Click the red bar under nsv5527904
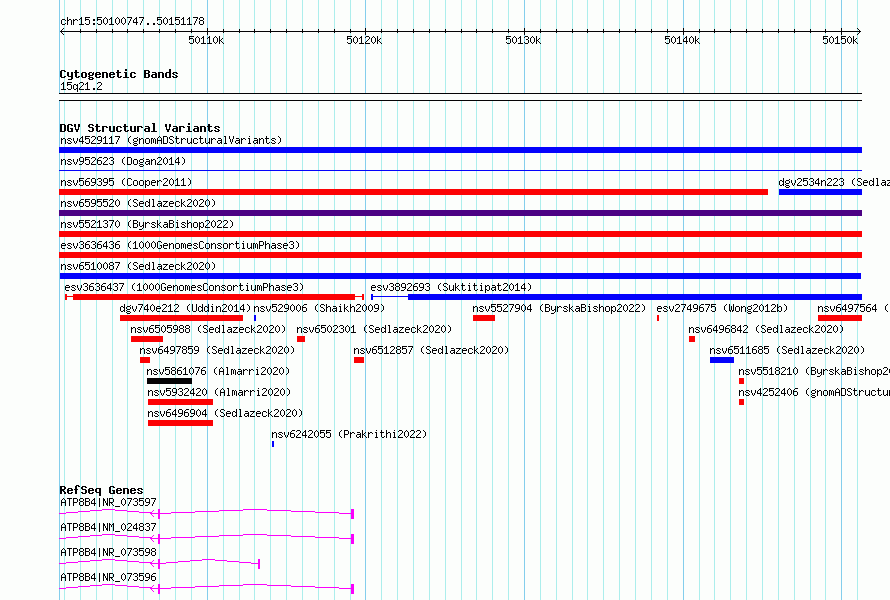This screenshot has width=890, height=600. click(x=484, y=318)
